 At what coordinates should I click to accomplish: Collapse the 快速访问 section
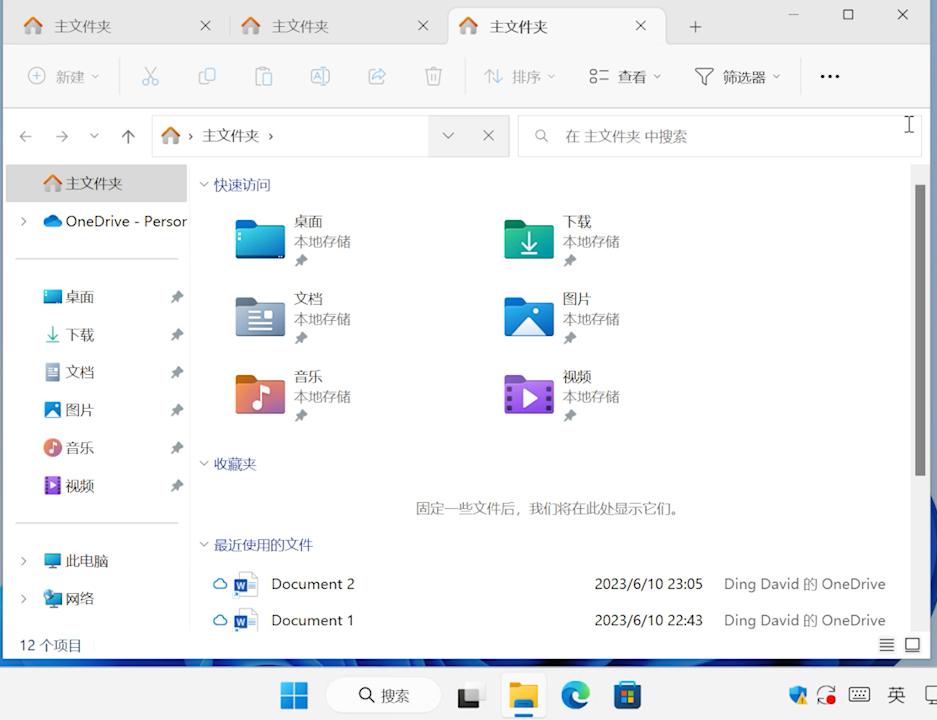tap(204, 184)
